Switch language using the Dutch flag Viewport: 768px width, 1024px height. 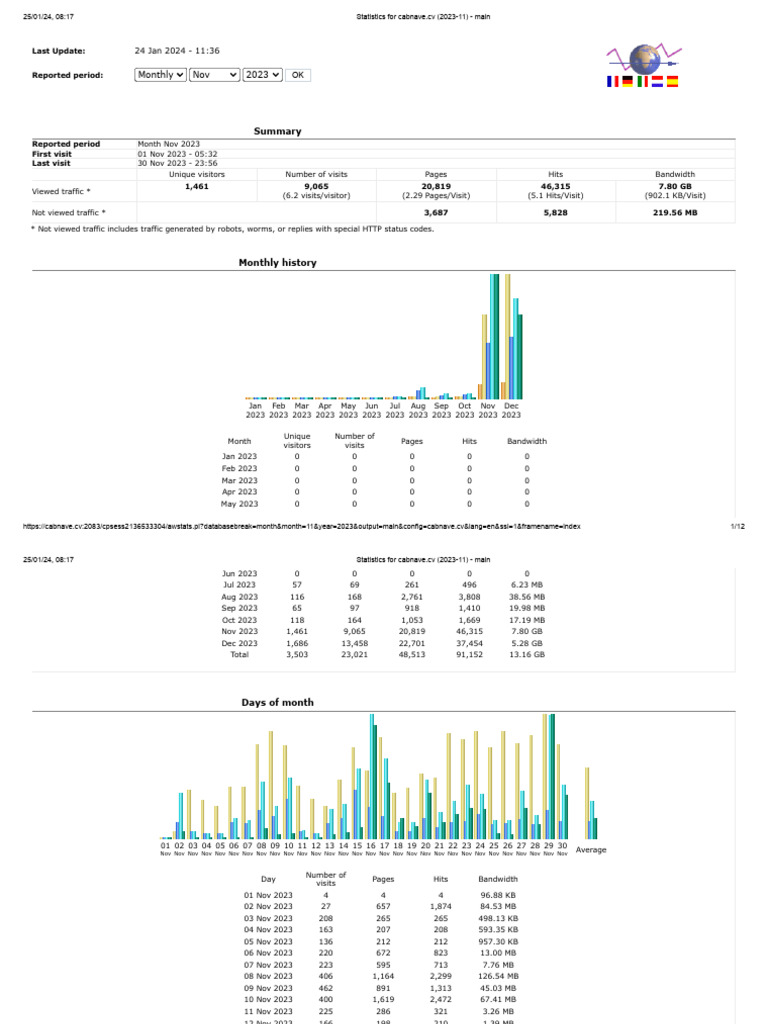(658, 82)
